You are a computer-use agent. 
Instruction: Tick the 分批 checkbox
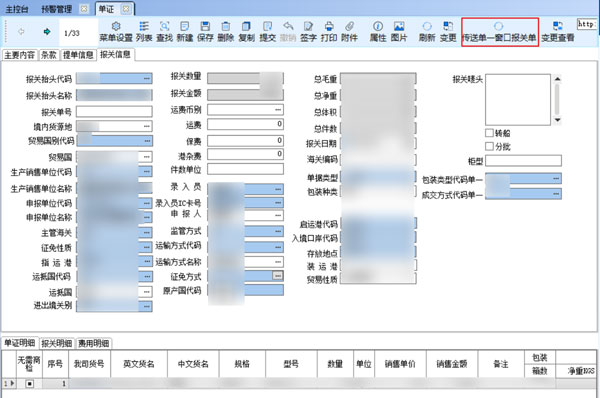(489, 146)
